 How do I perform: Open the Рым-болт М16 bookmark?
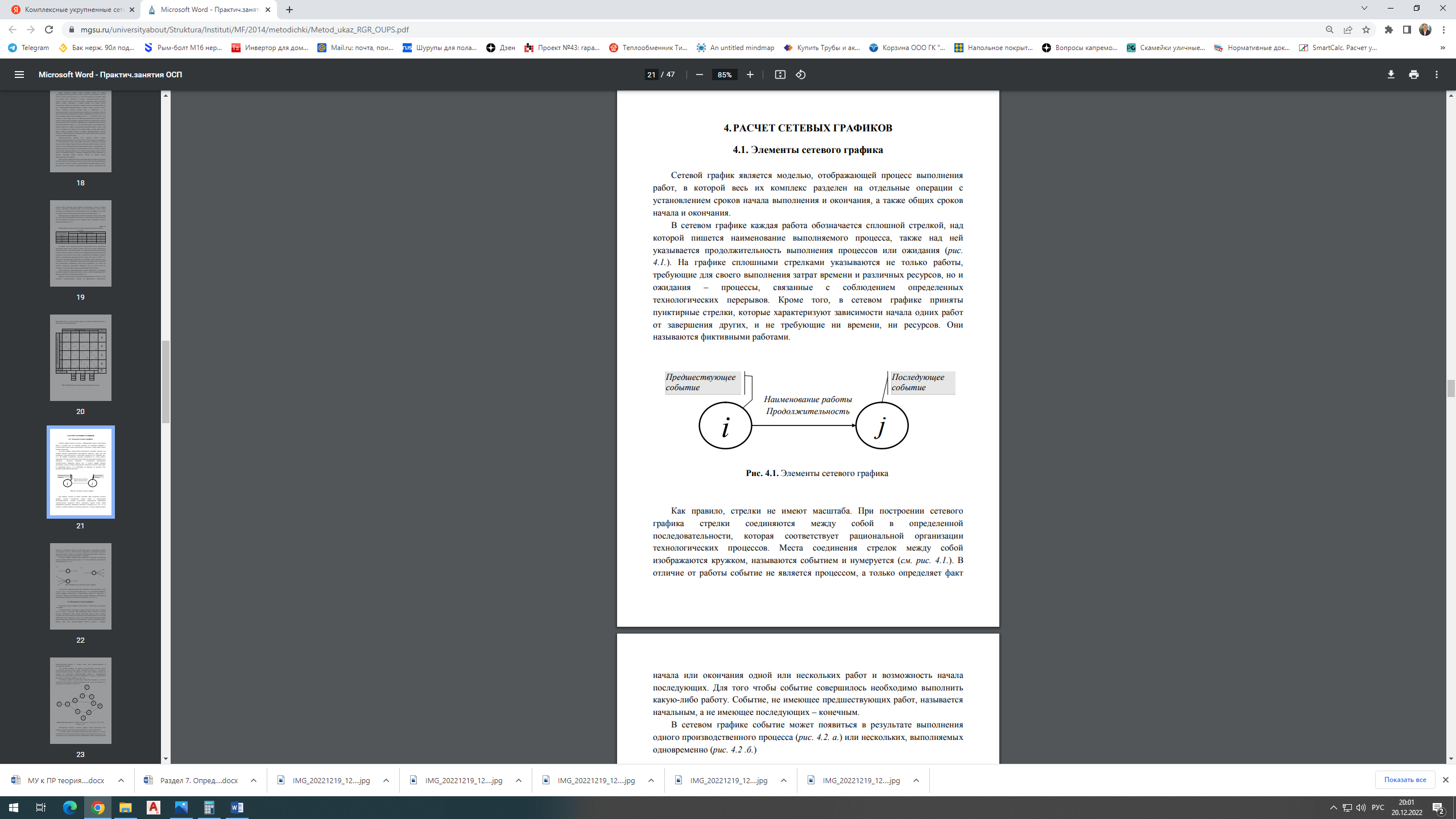point(183,48)
